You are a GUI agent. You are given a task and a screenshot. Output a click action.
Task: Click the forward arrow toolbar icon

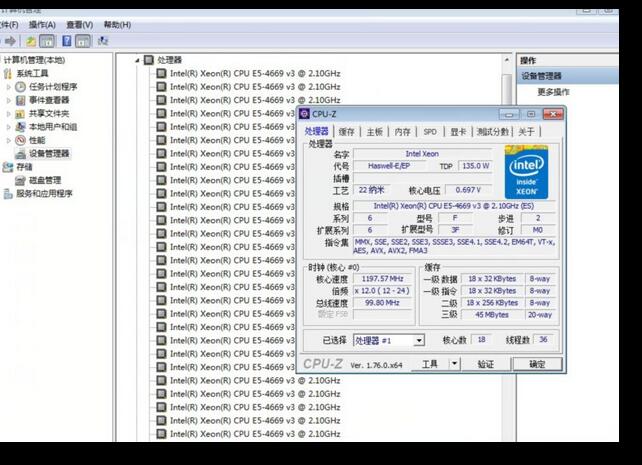tap(11, 41)
